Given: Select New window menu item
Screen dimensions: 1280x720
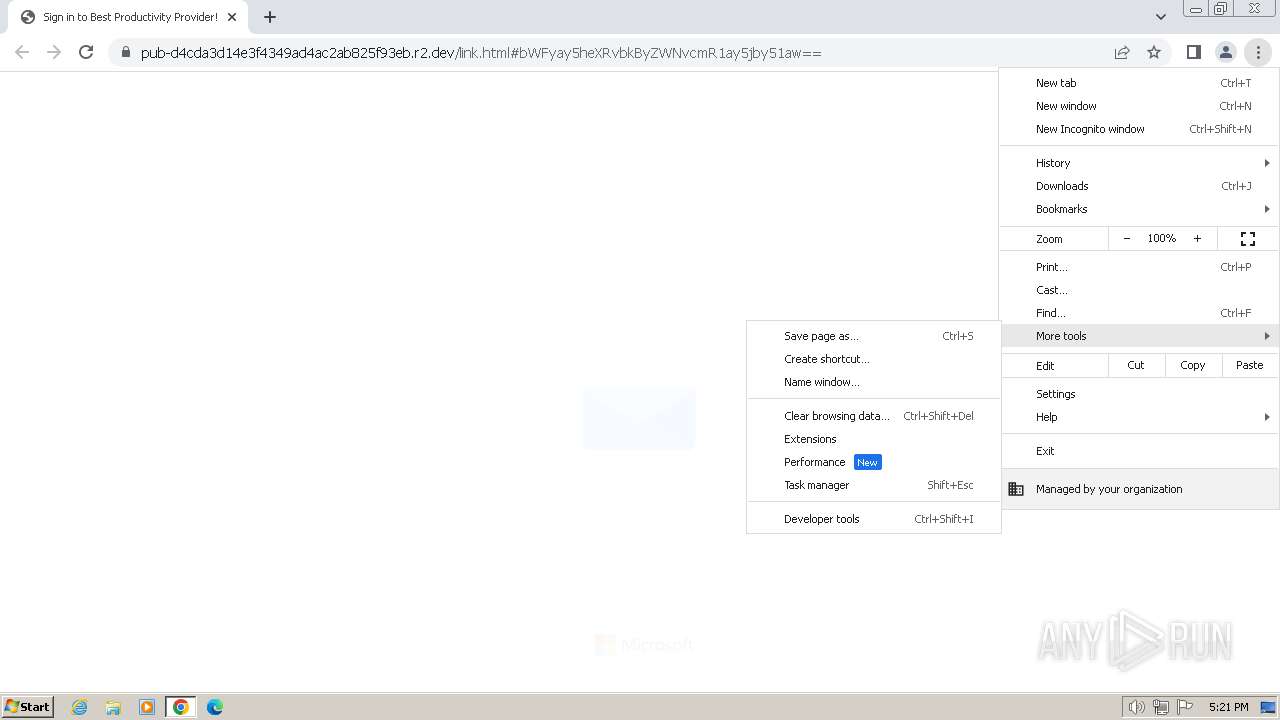Looking at the screenshot, I should click(x=1139, y=106).
